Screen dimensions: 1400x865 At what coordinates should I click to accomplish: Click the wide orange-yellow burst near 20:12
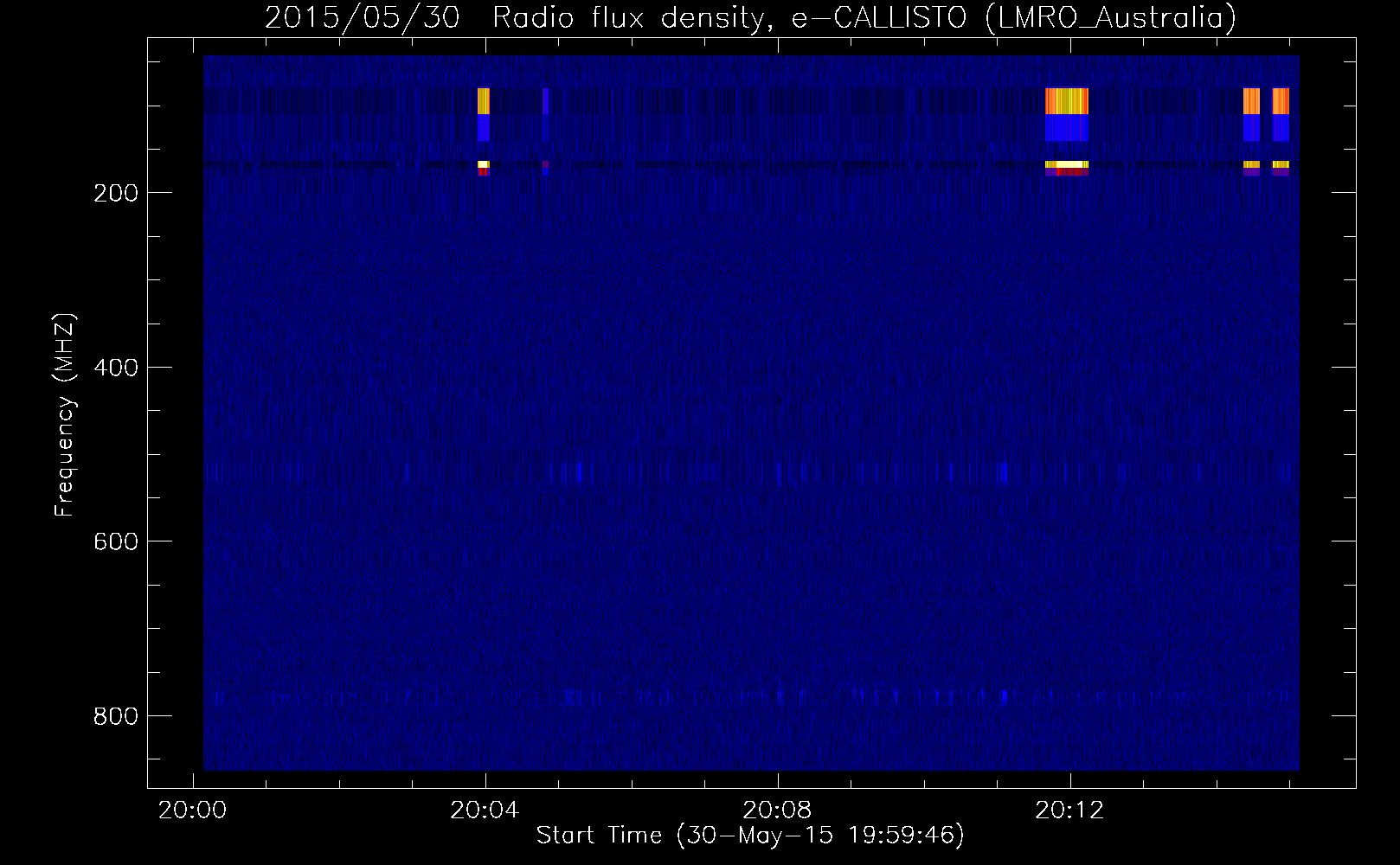tap(1067, 101)
